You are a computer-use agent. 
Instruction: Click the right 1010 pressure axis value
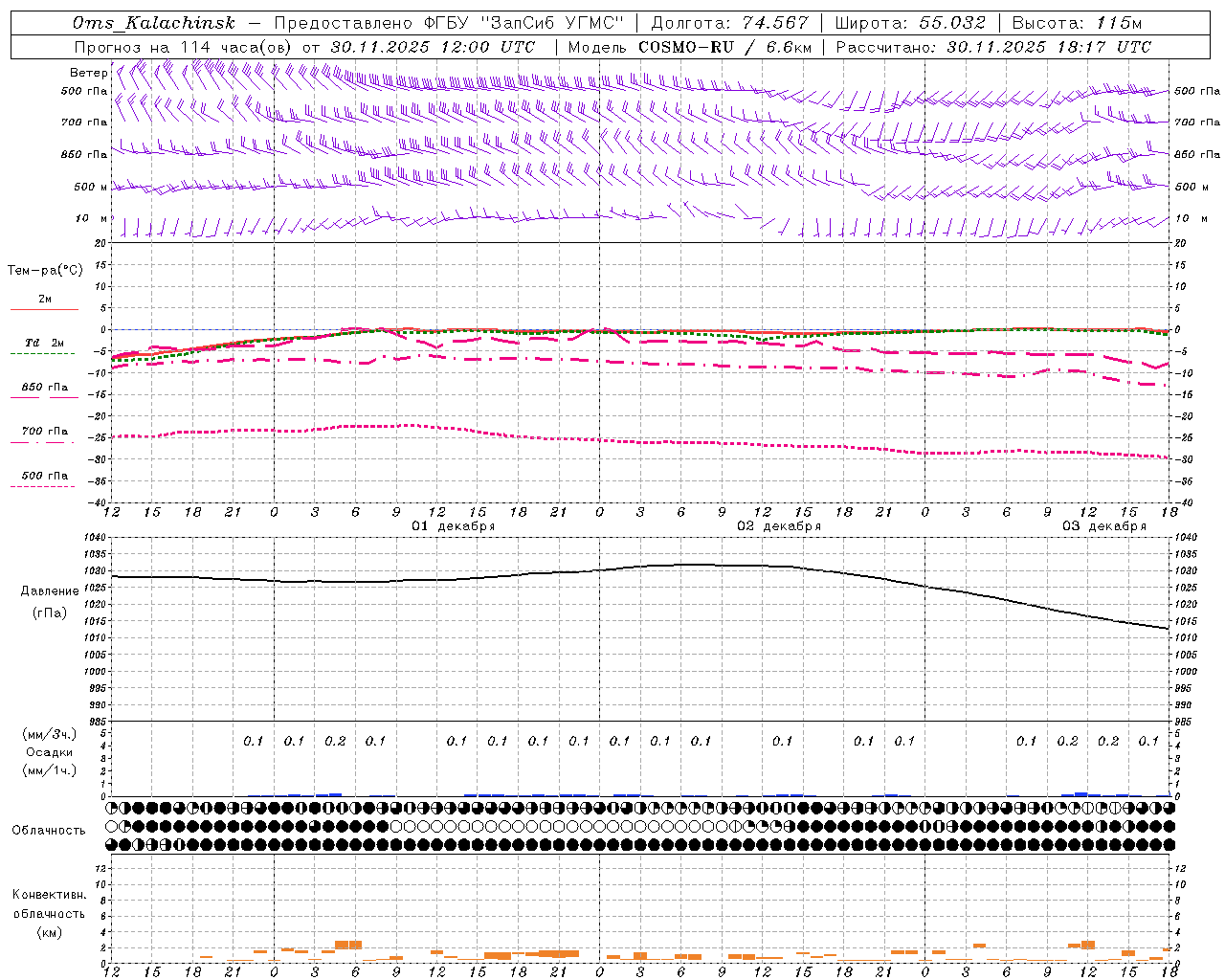1186,638
